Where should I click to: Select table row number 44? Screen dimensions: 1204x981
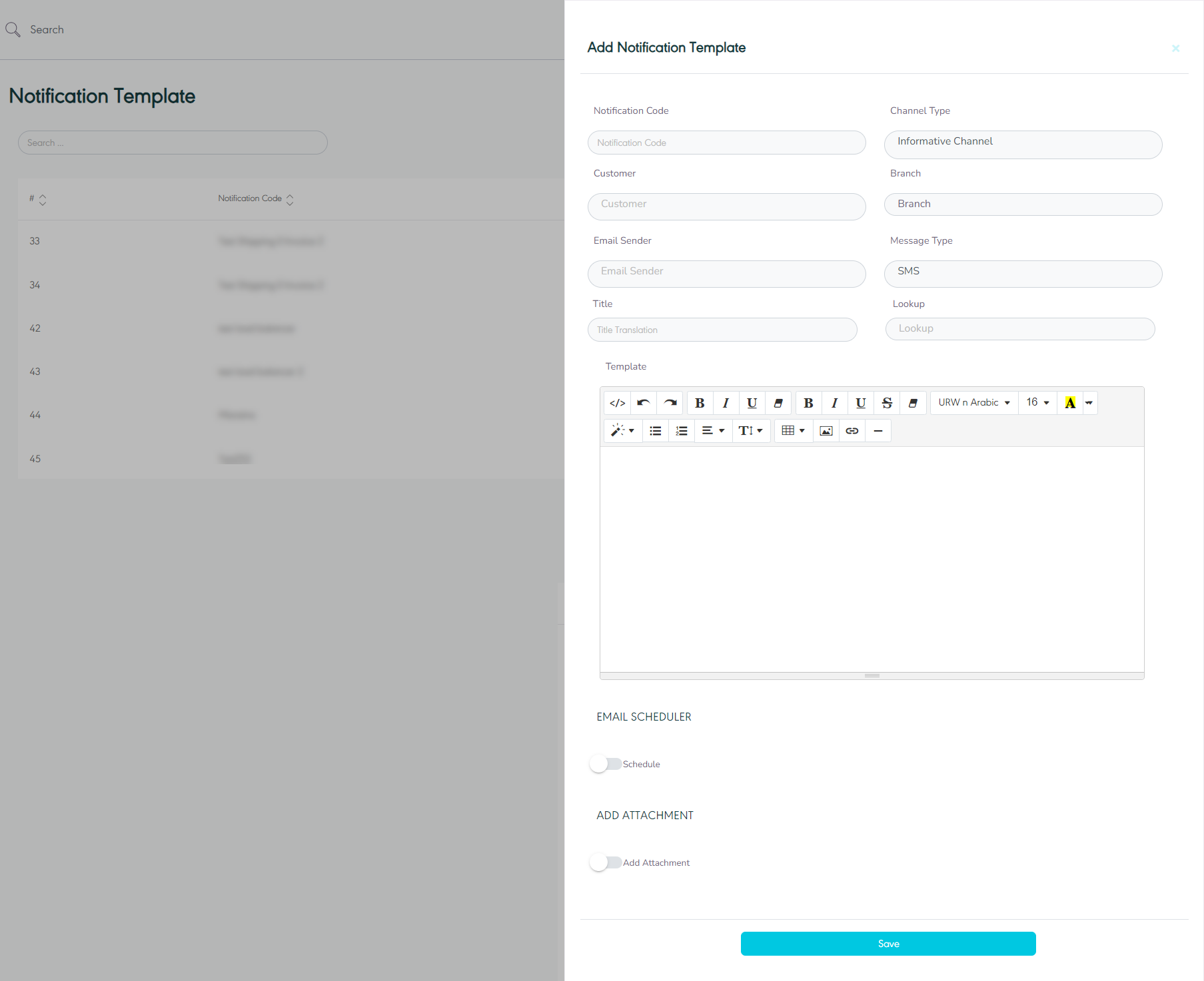[291, 415]
